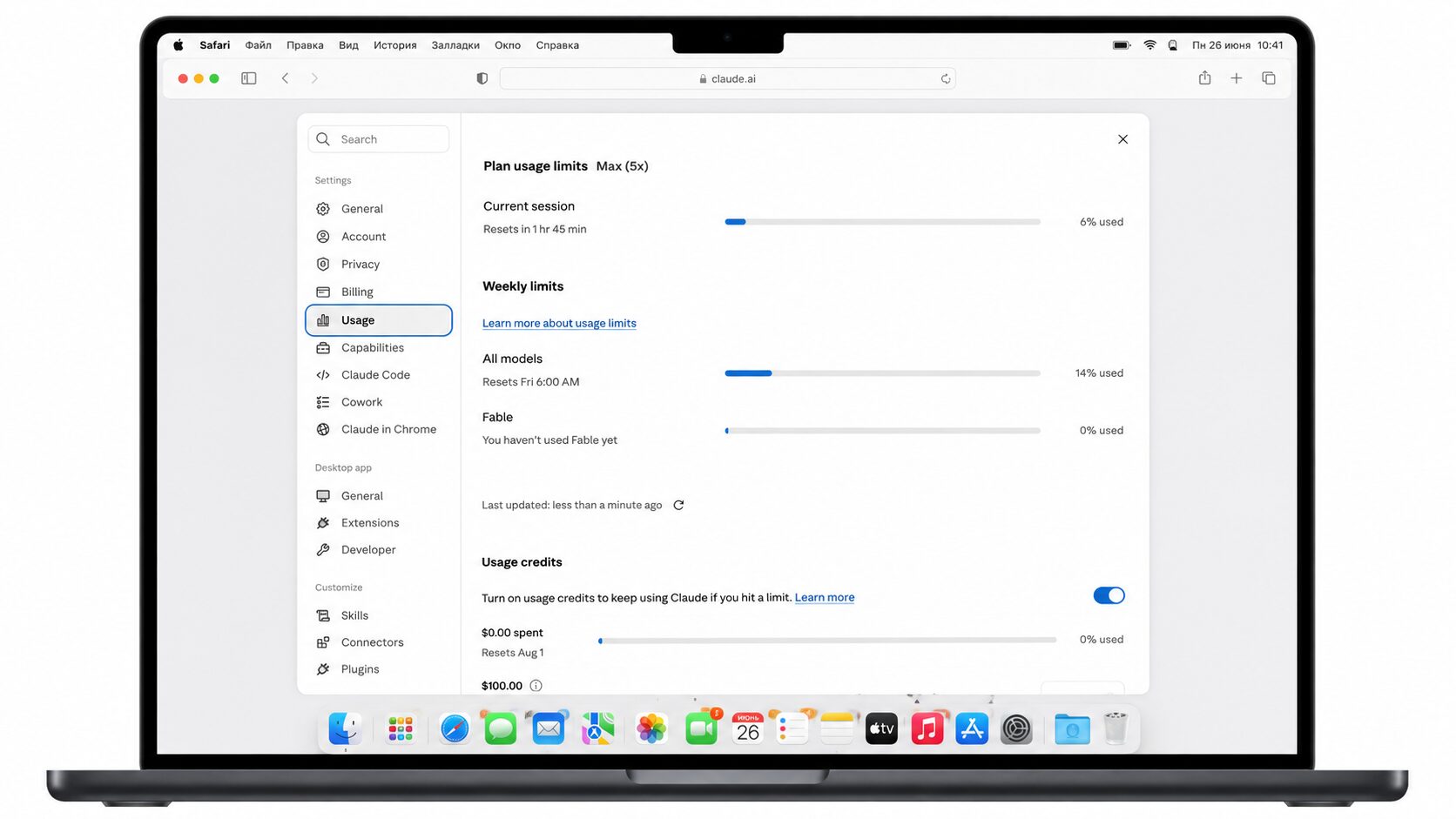Image resolution: width=1456 pixels, height=819 pixels.
Task: Open Cowork settings
Action: [379, 402]
